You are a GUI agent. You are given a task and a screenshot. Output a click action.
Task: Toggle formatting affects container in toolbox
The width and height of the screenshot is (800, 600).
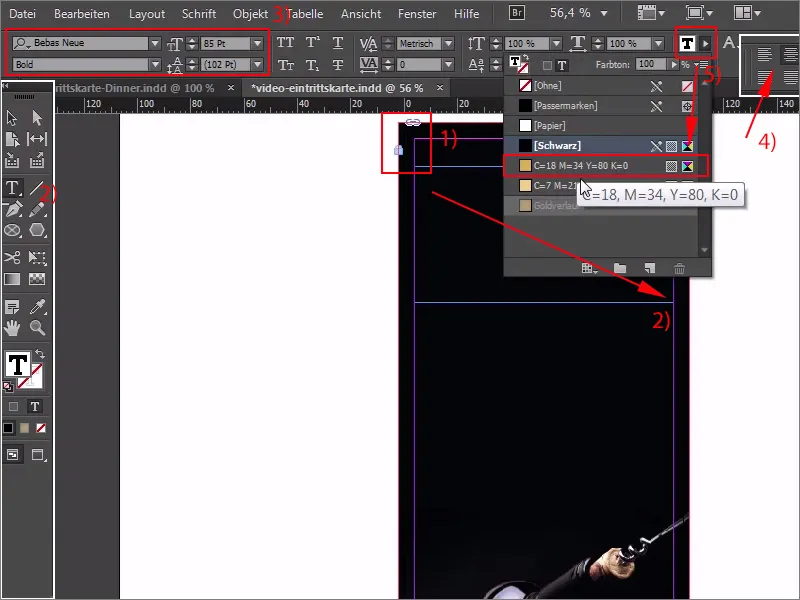click(13, 407)
